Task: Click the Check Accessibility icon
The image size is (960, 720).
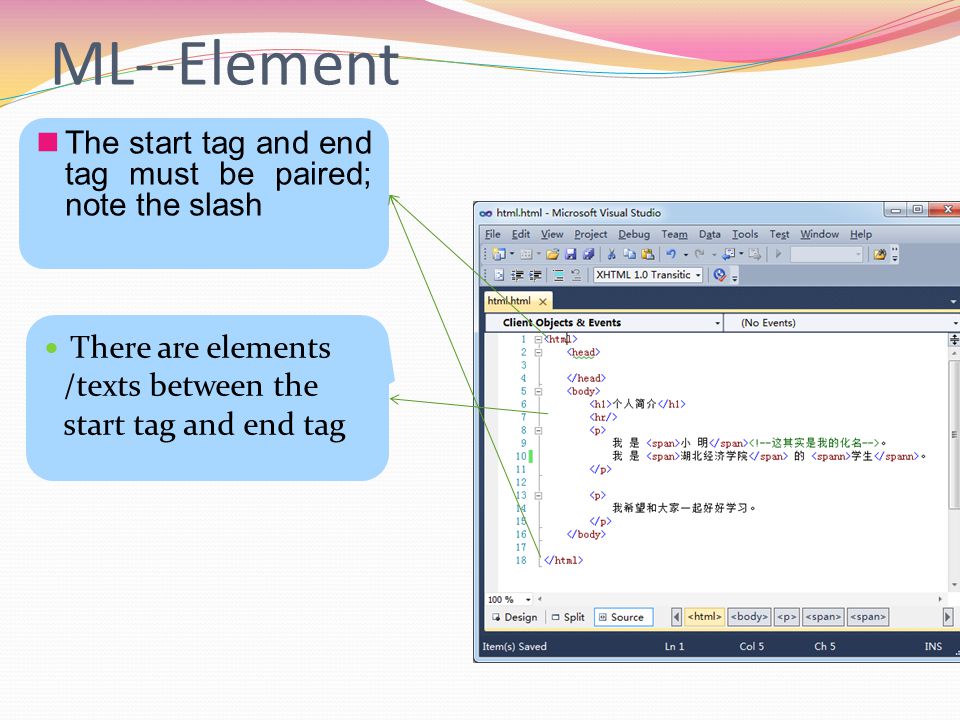Action: pos(720,275)
